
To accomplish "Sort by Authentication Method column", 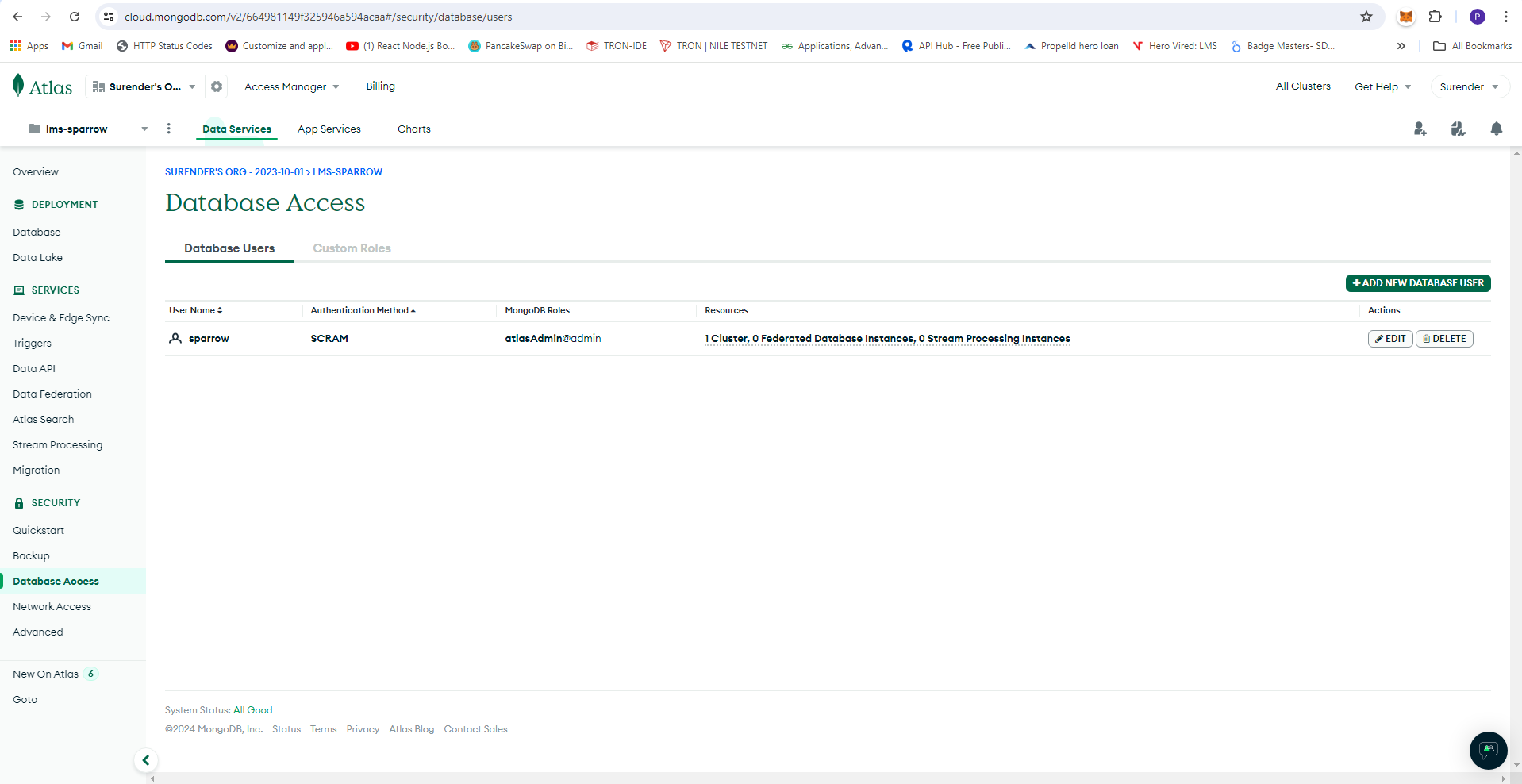I will pyautogui.click(x=363, y=310).
